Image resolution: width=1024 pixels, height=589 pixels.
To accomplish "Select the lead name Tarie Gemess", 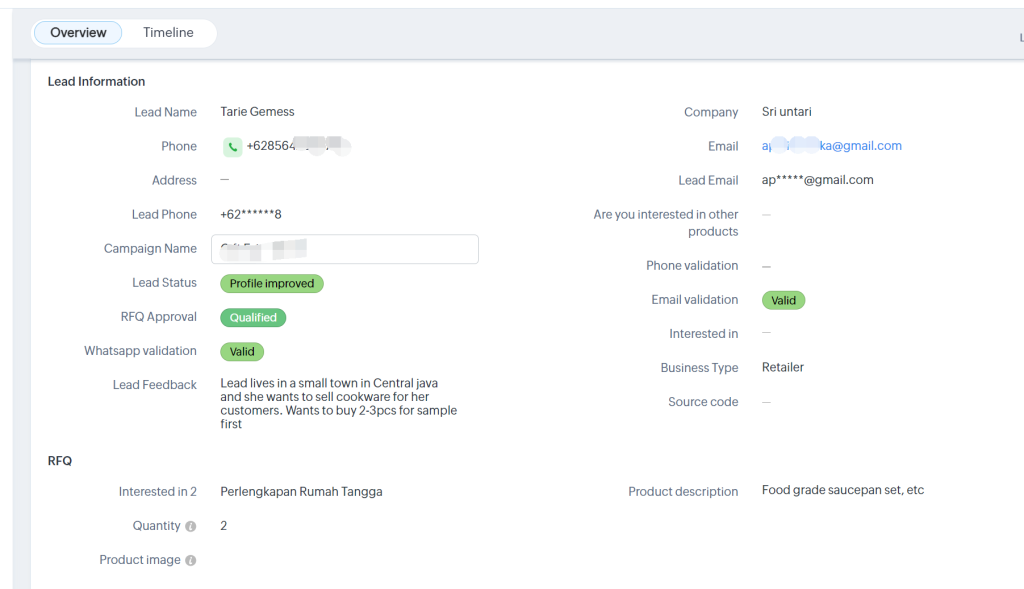I will point(257,112).
